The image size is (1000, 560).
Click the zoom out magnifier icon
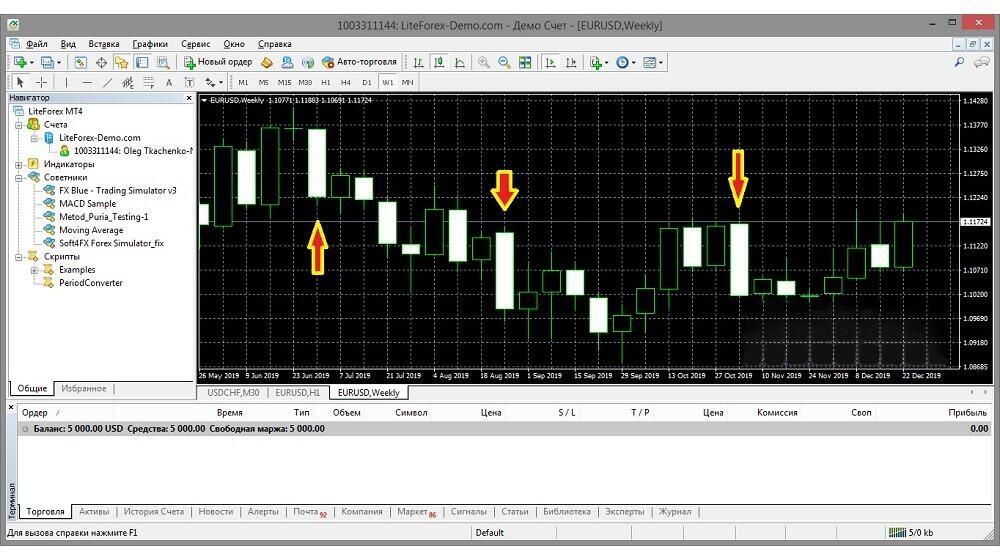pyautogui.click(x=504, y=62)
